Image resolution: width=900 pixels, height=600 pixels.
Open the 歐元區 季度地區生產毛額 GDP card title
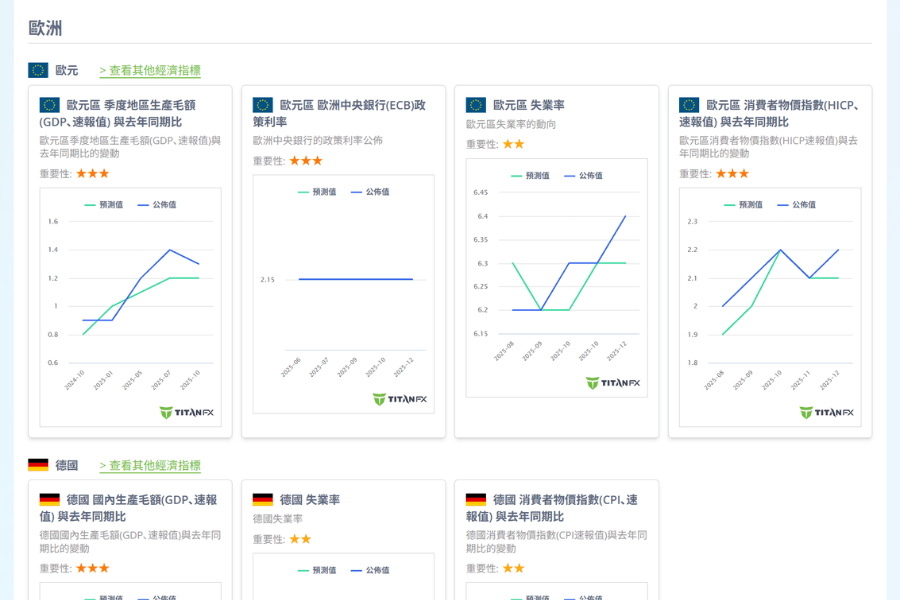[118, 113]
